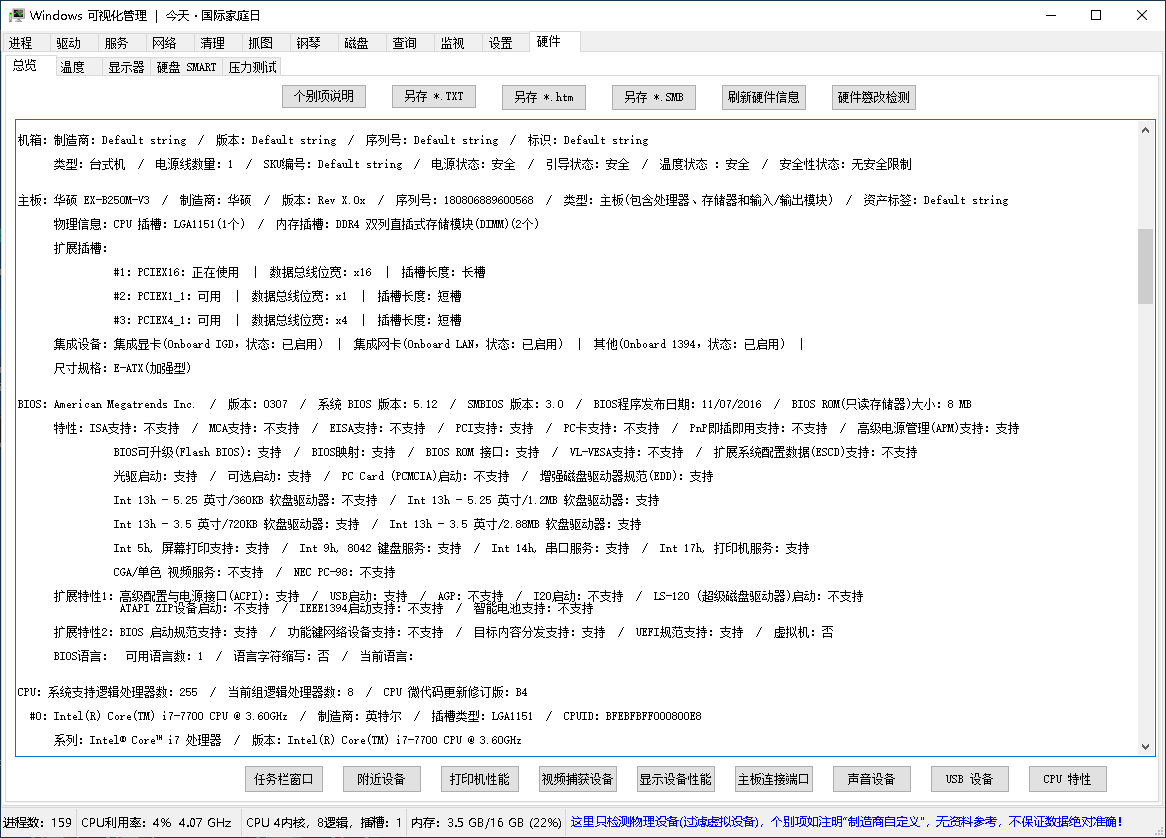Click the application icon in title bar
1166x838 pixels.
pos(16,15)
